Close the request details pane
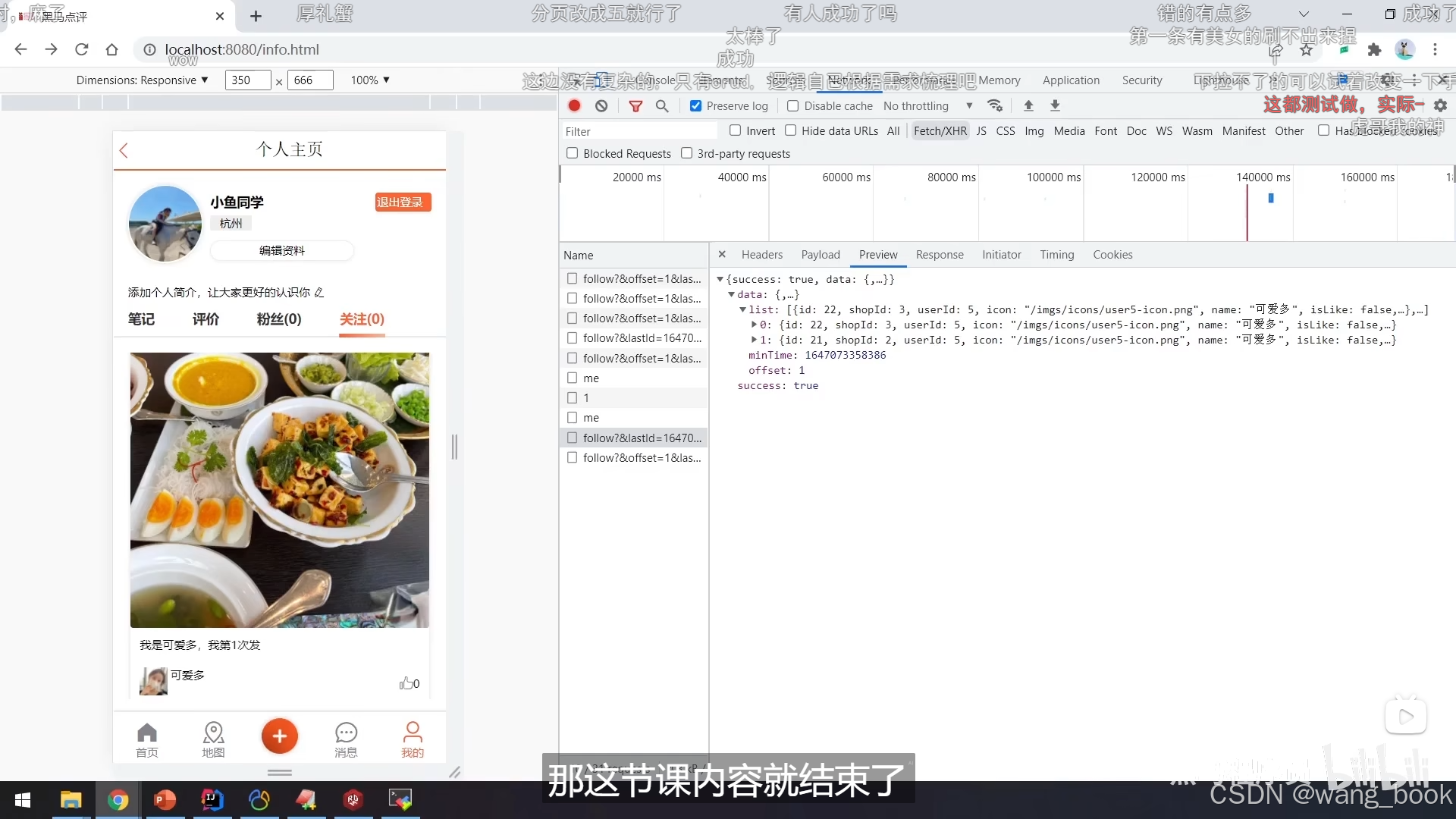 (722, 254)
